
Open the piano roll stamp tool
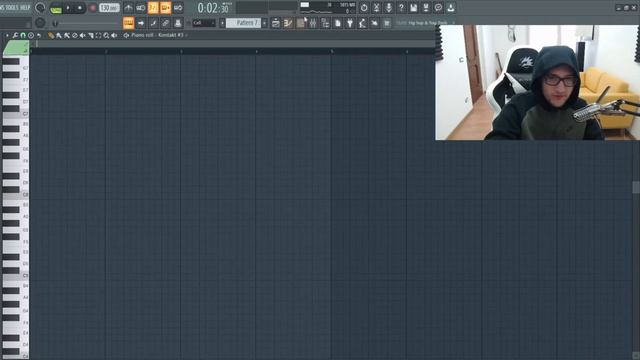point(31,36)
